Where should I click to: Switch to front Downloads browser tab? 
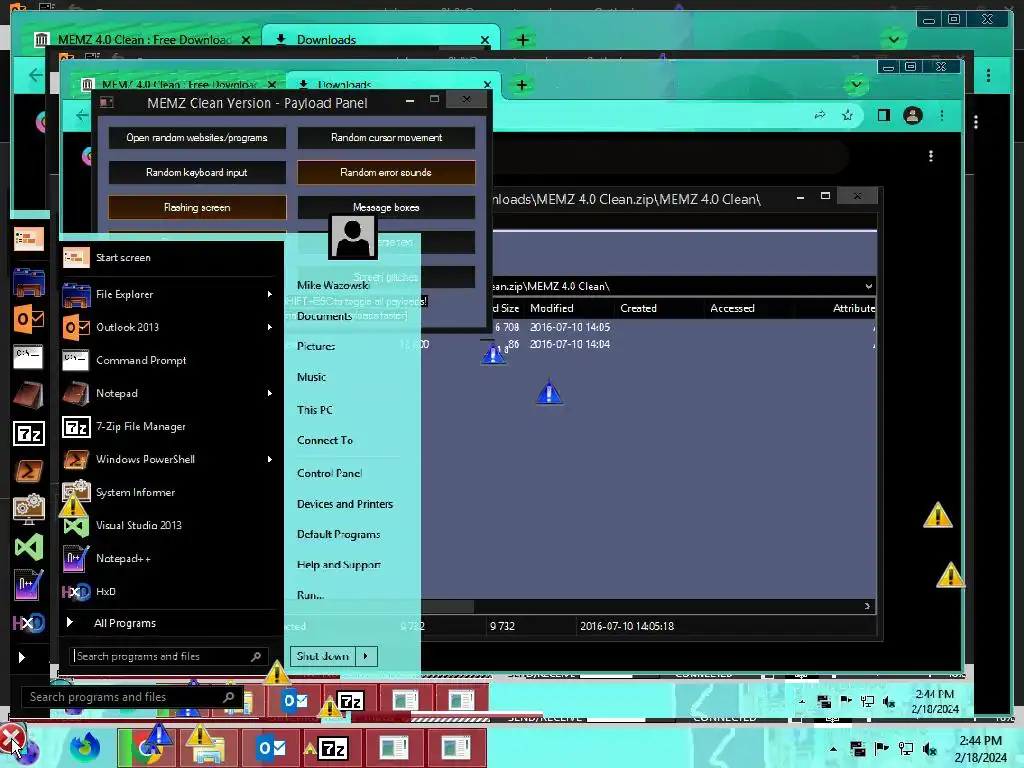[392, 85]
